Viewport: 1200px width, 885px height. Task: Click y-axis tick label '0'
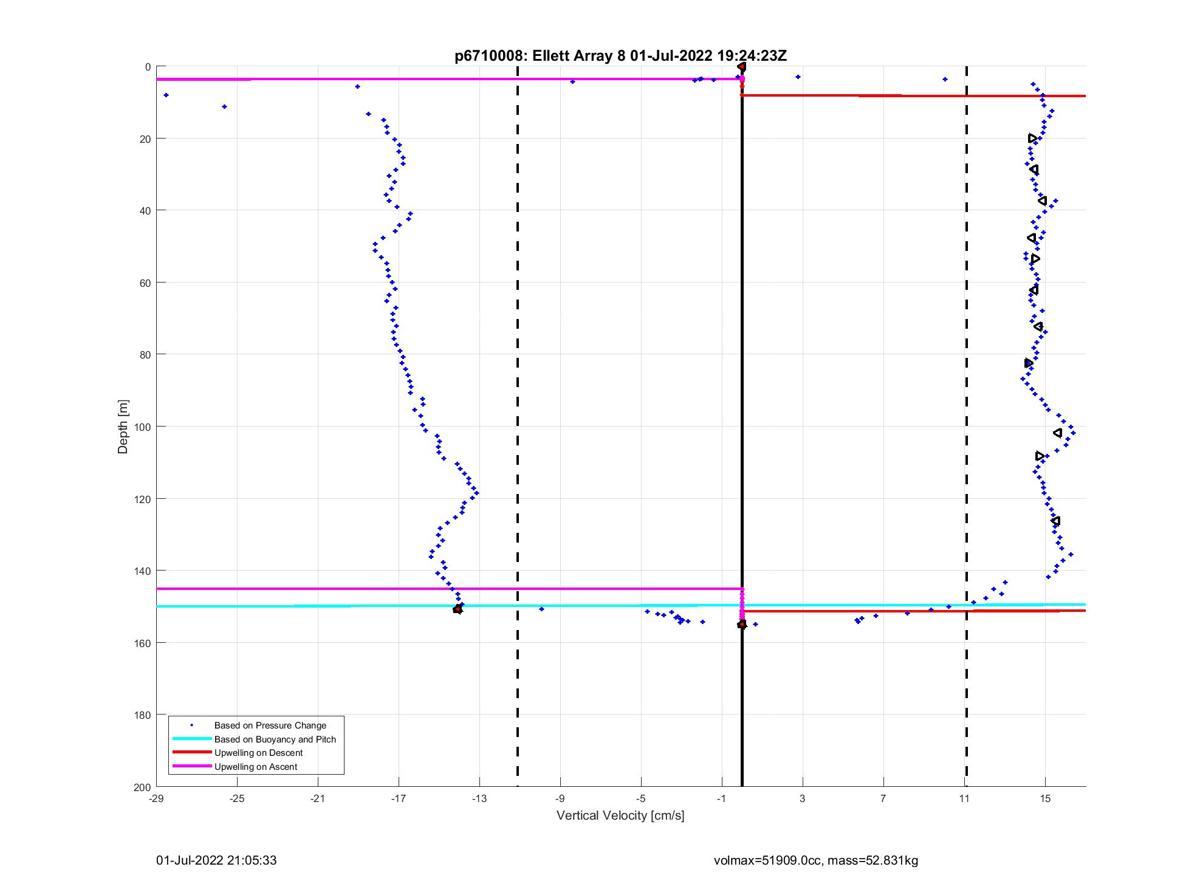(148, 67)
